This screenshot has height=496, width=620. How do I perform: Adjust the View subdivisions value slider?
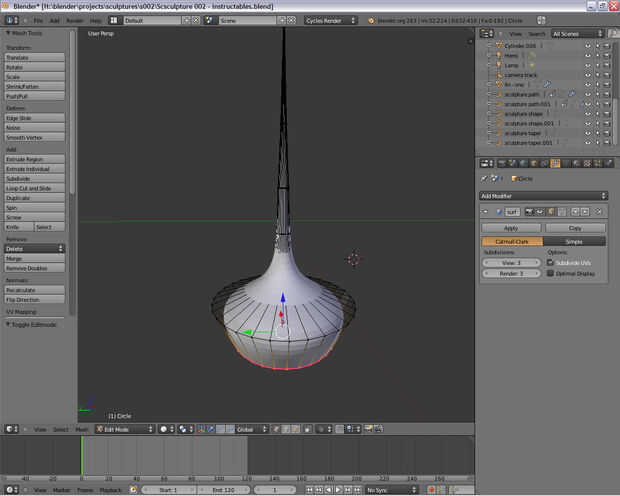pos(511,262)
